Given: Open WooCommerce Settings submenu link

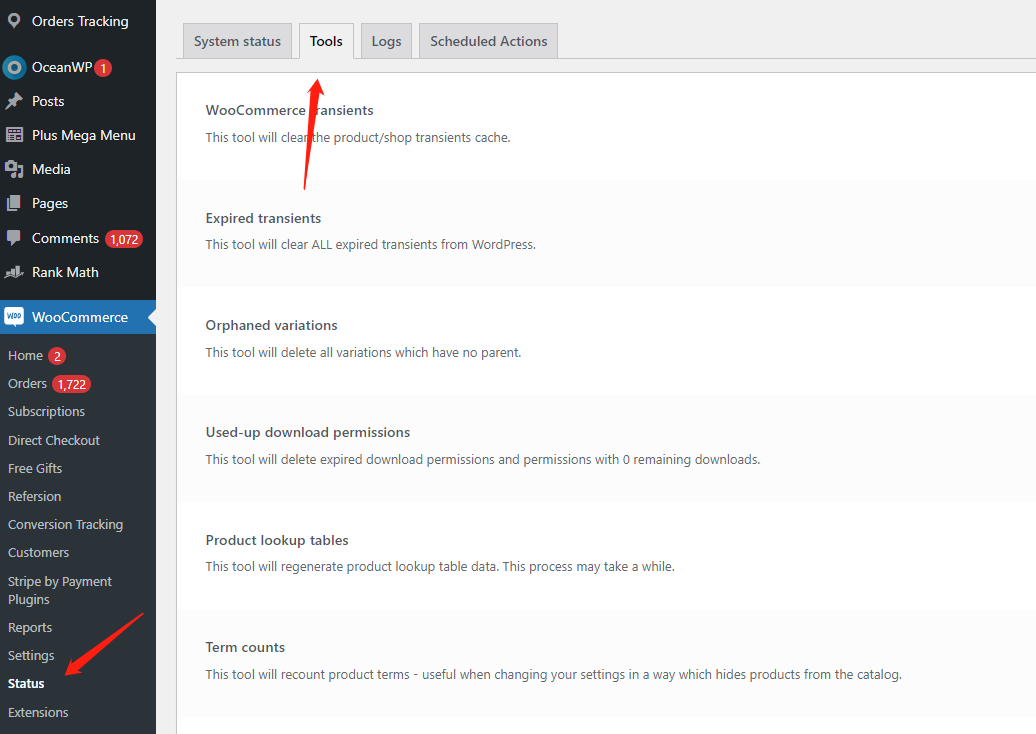Looking at the screenshot, I should (x=31, y=656).
